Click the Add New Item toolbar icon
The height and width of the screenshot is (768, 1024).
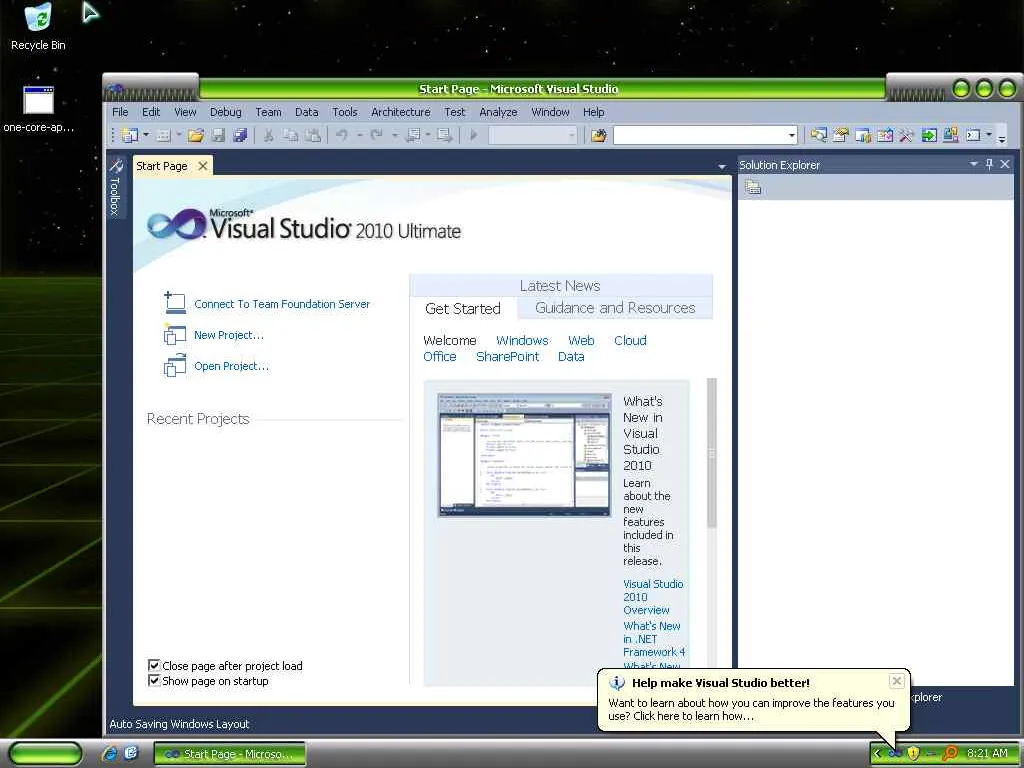pos(163,135)
